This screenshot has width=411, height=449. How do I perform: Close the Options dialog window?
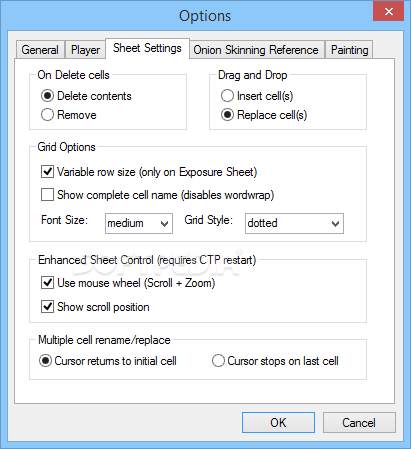[388, 12]
